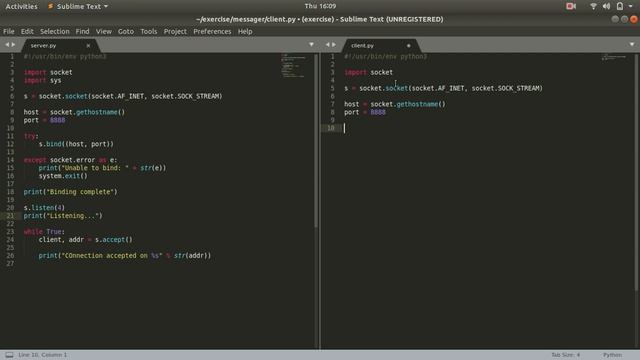Click 'Listening...' print line in server.py
The height and width of the screenshot is (360, 640).
click(x=63, y=216)
